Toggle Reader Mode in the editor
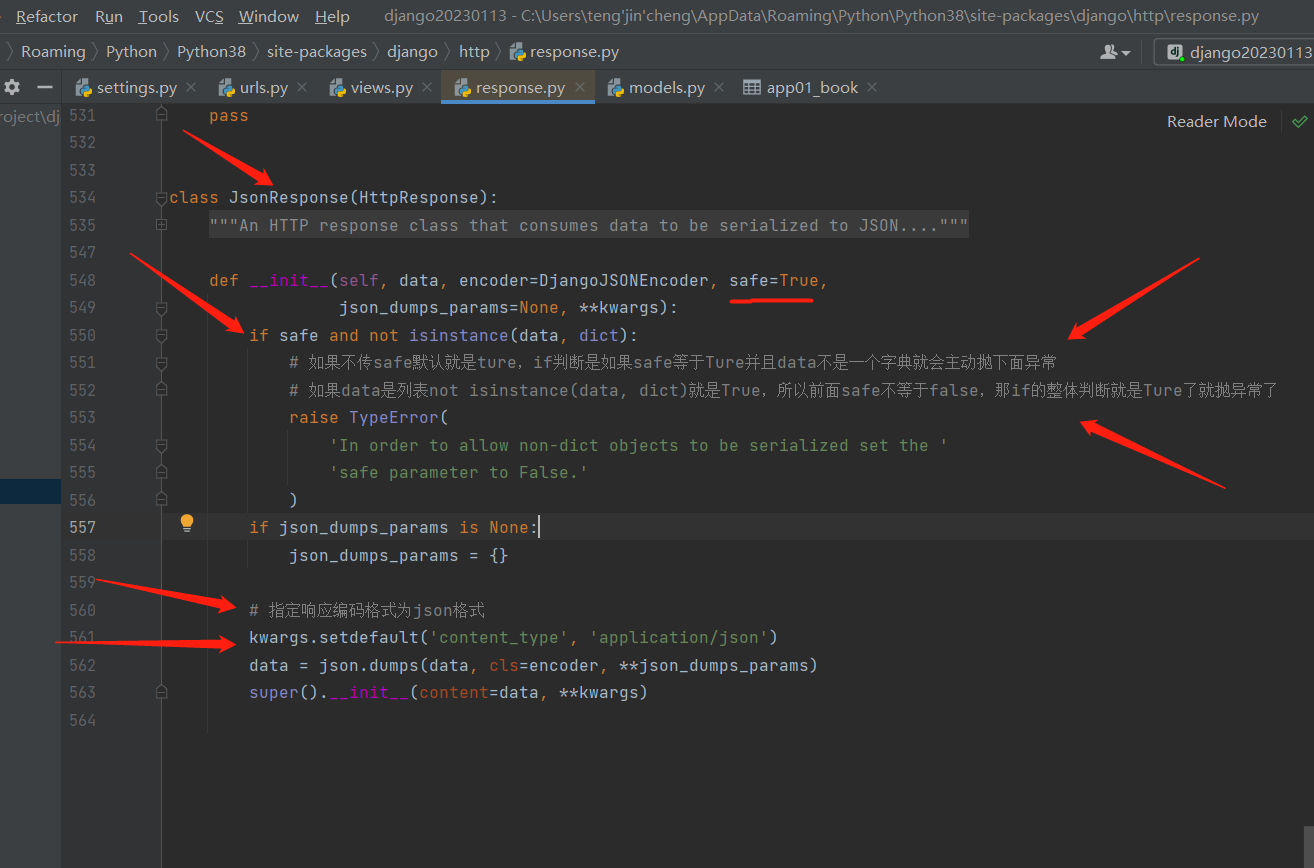 click(1216, 121)
